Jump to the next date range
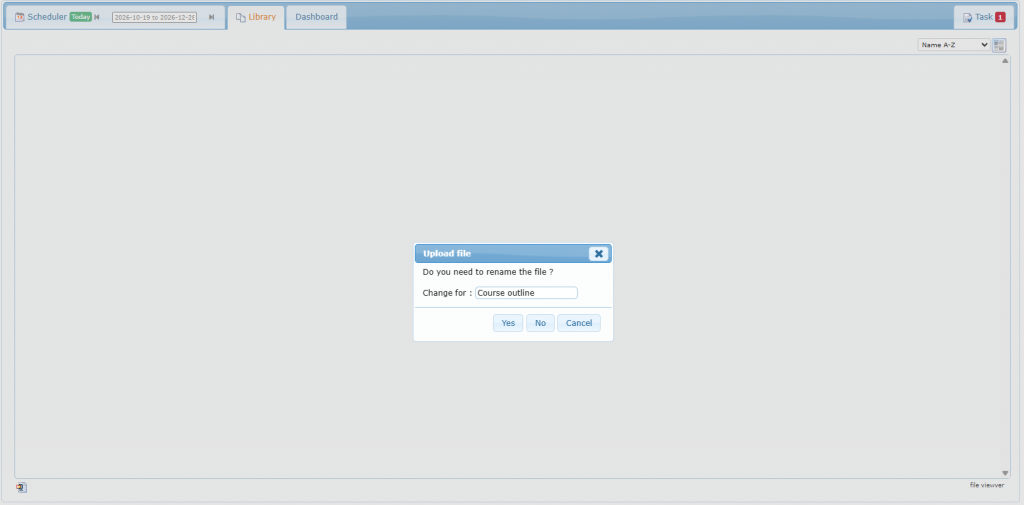The width and height of the screenshot is (1024, 505). click(212, 17)
